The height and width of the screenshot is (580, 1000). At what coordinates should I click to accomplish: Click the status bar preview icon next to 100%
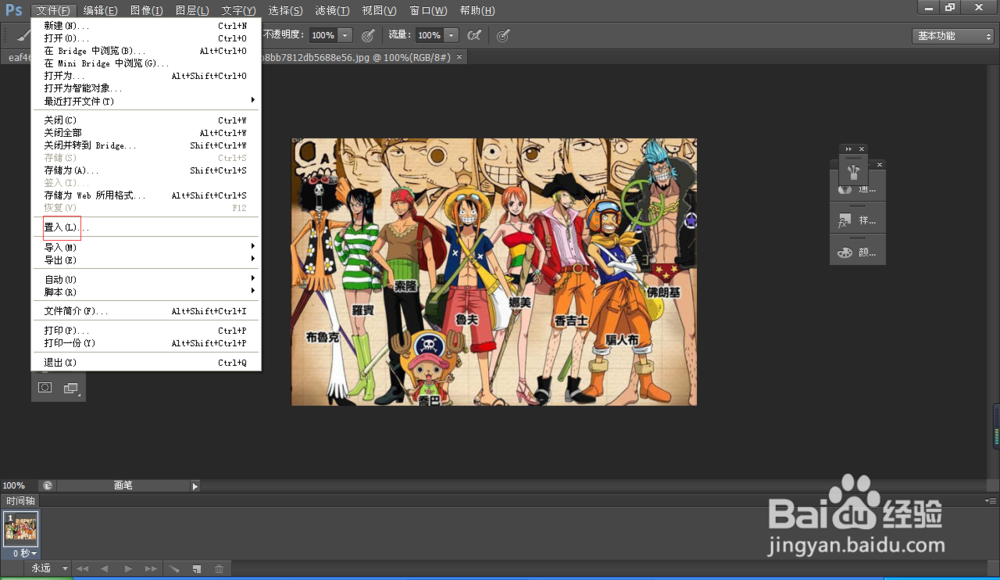point(47,486)
